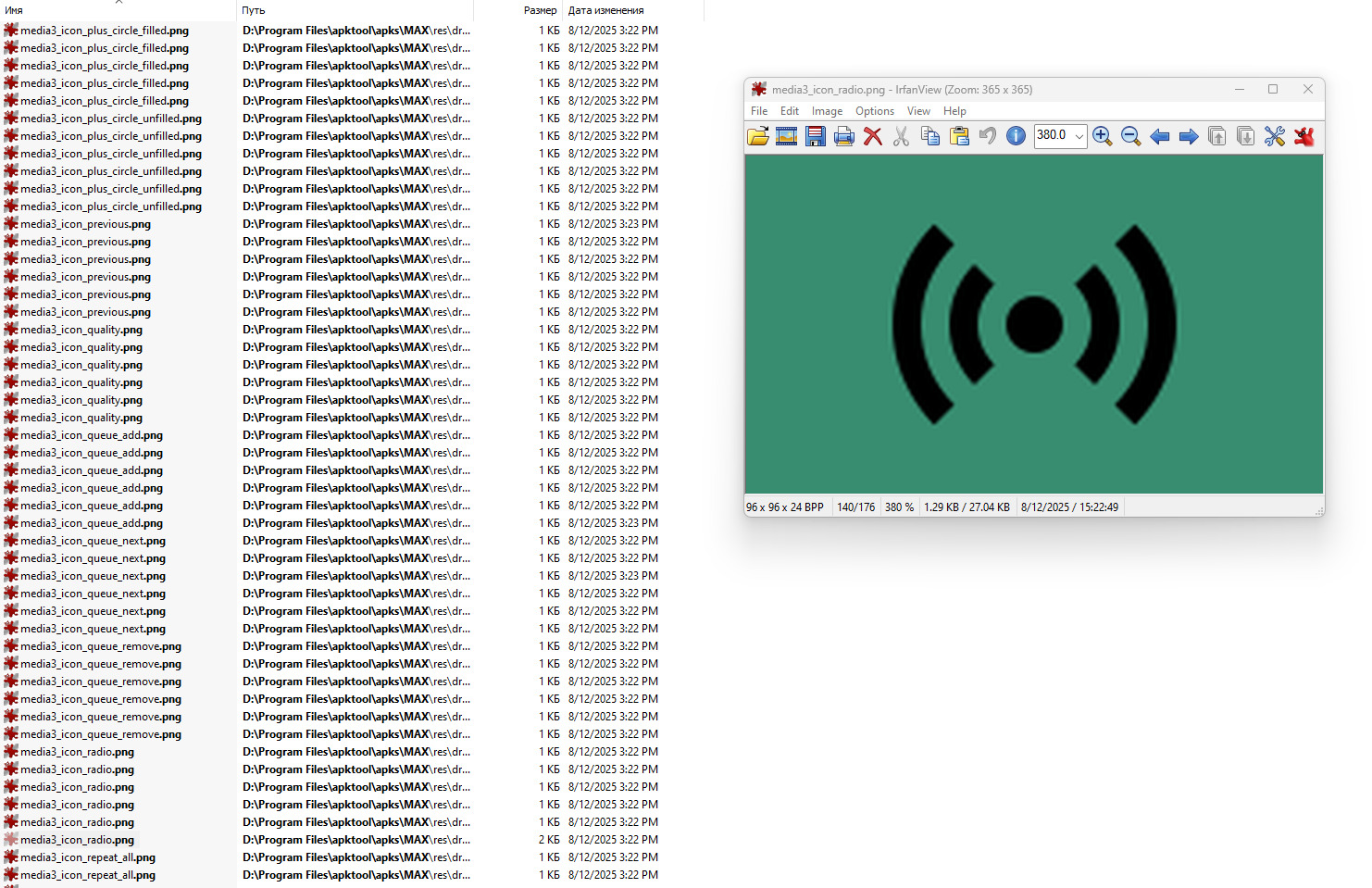Go to next image with right arrow
This screenshot has height=888, width=1372.
1189,136
